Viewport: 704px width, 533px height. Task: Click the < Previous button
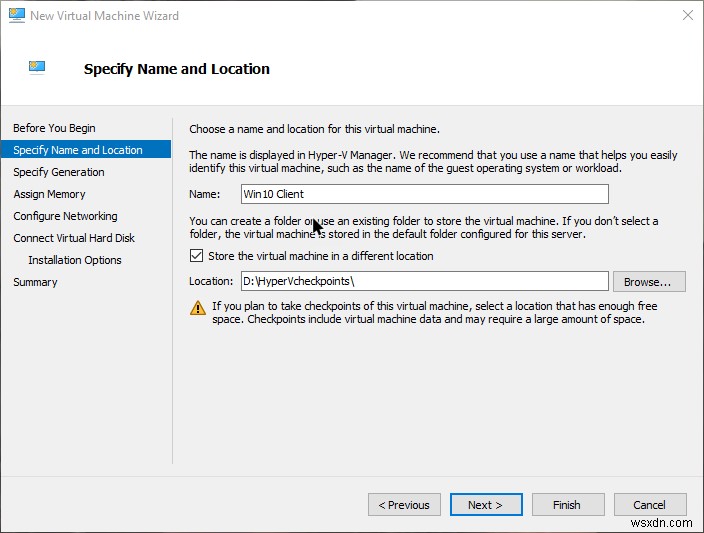click(x=404, y=505)
